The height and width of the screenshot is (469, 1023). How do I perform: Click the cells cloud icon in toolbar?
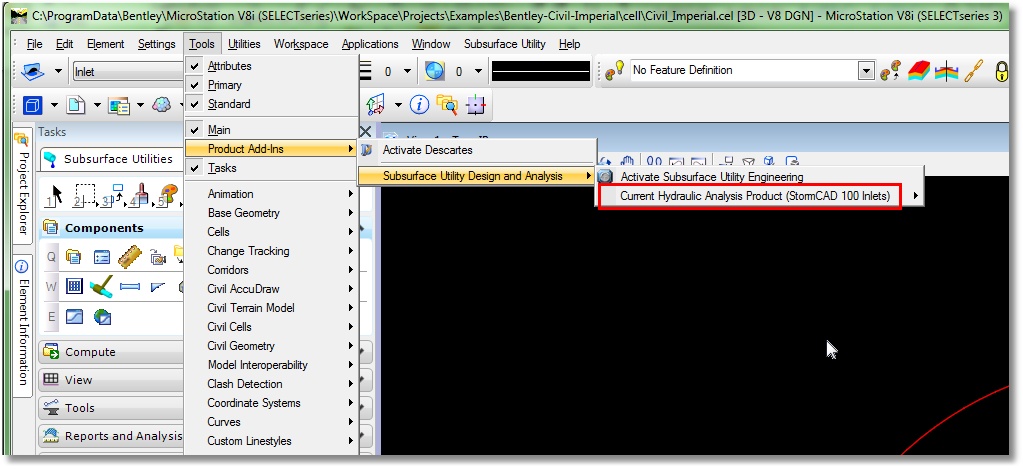pos(160,105)
